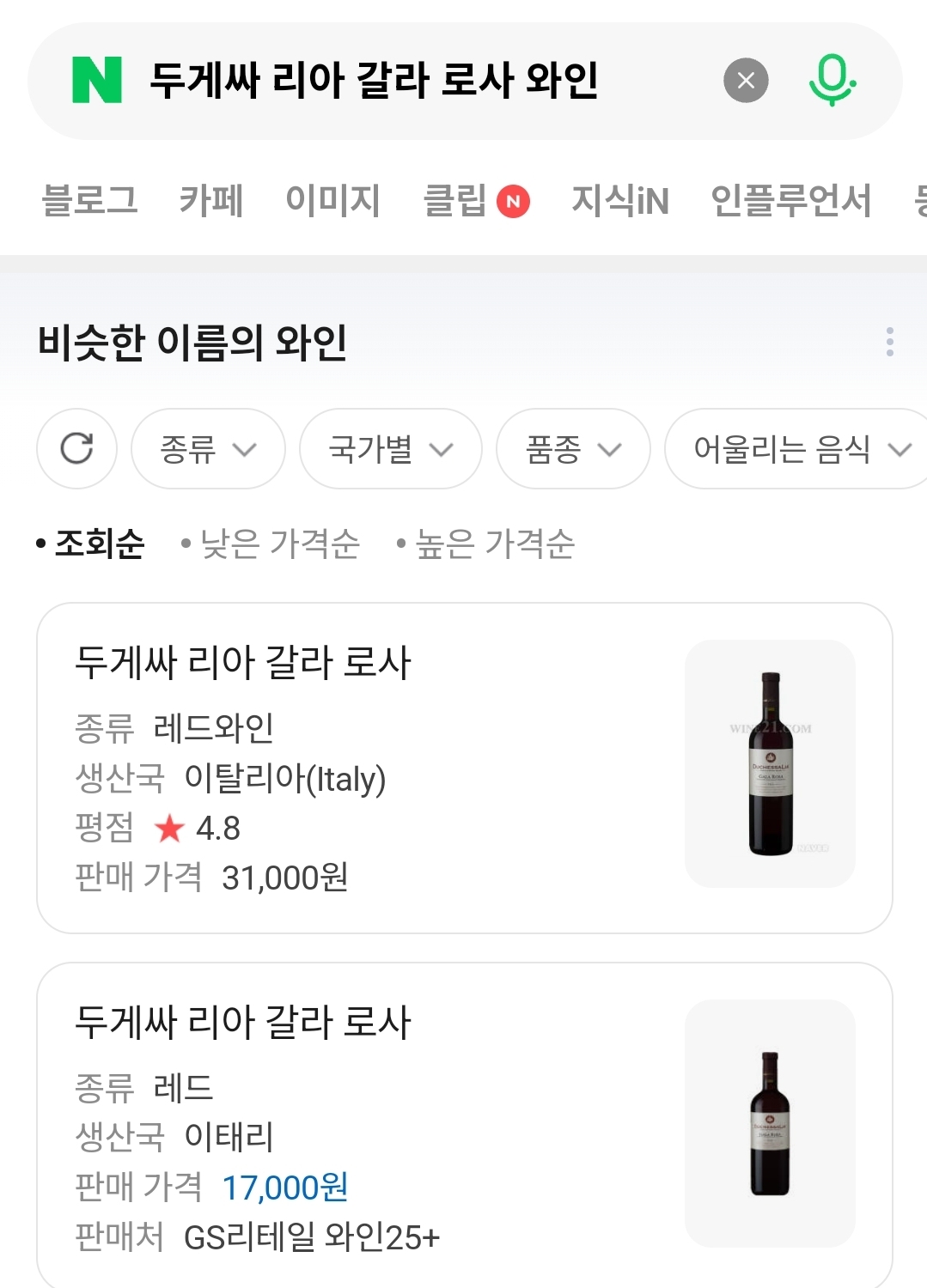Sort by 낮은 가격순
The height and width of the screenshot is (1288, 927).
point(279,544)
